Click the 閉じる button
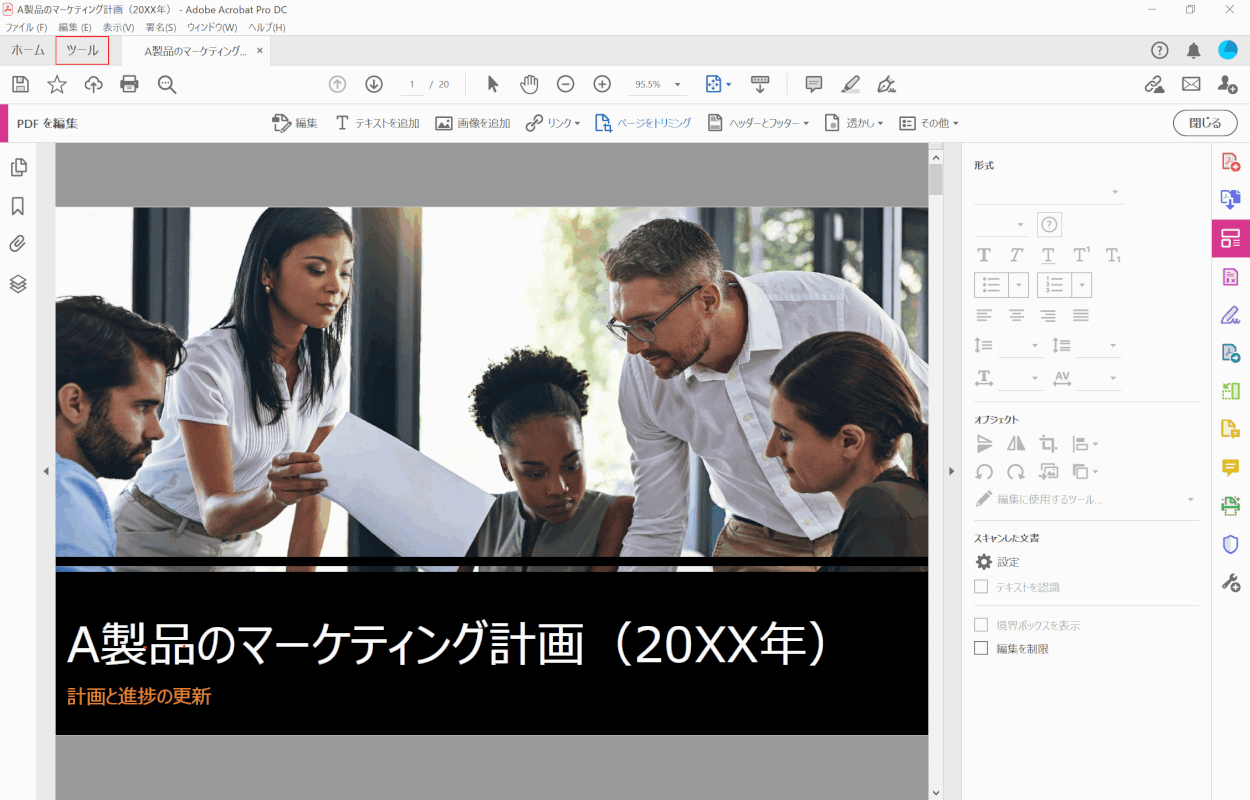Viewport: 1250px width, 800px height. [1205, 122]
